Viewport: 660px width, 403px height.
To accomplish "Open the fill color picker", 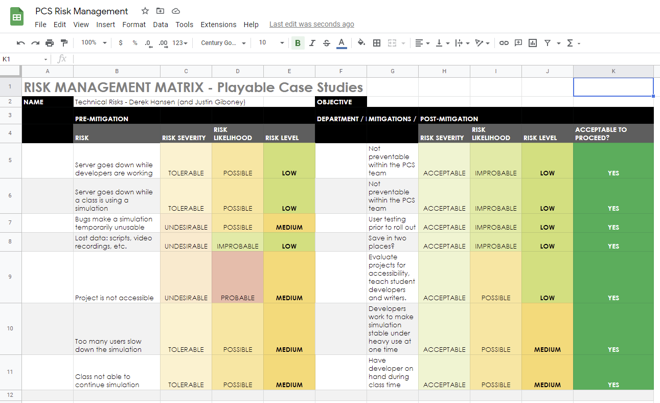I will coord(361,43).
